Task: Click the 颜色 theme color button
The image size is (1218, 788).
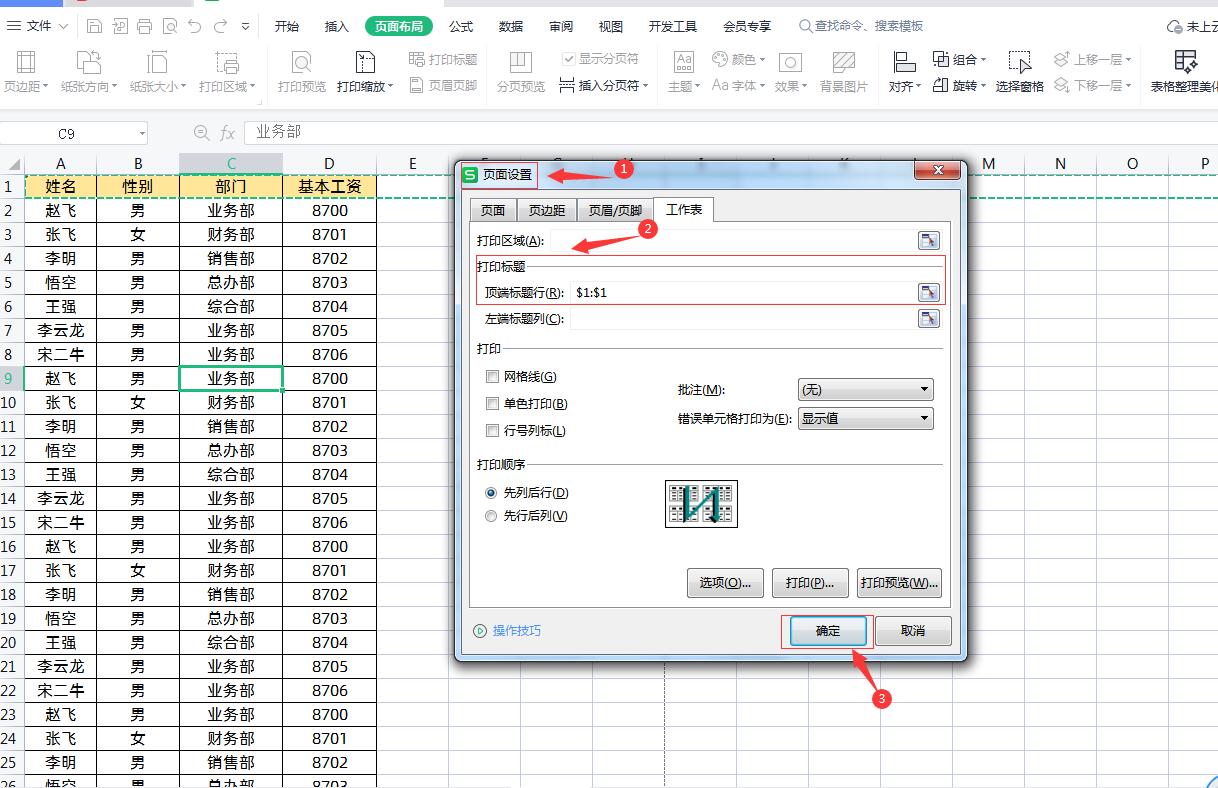Action: pos(739,60)
